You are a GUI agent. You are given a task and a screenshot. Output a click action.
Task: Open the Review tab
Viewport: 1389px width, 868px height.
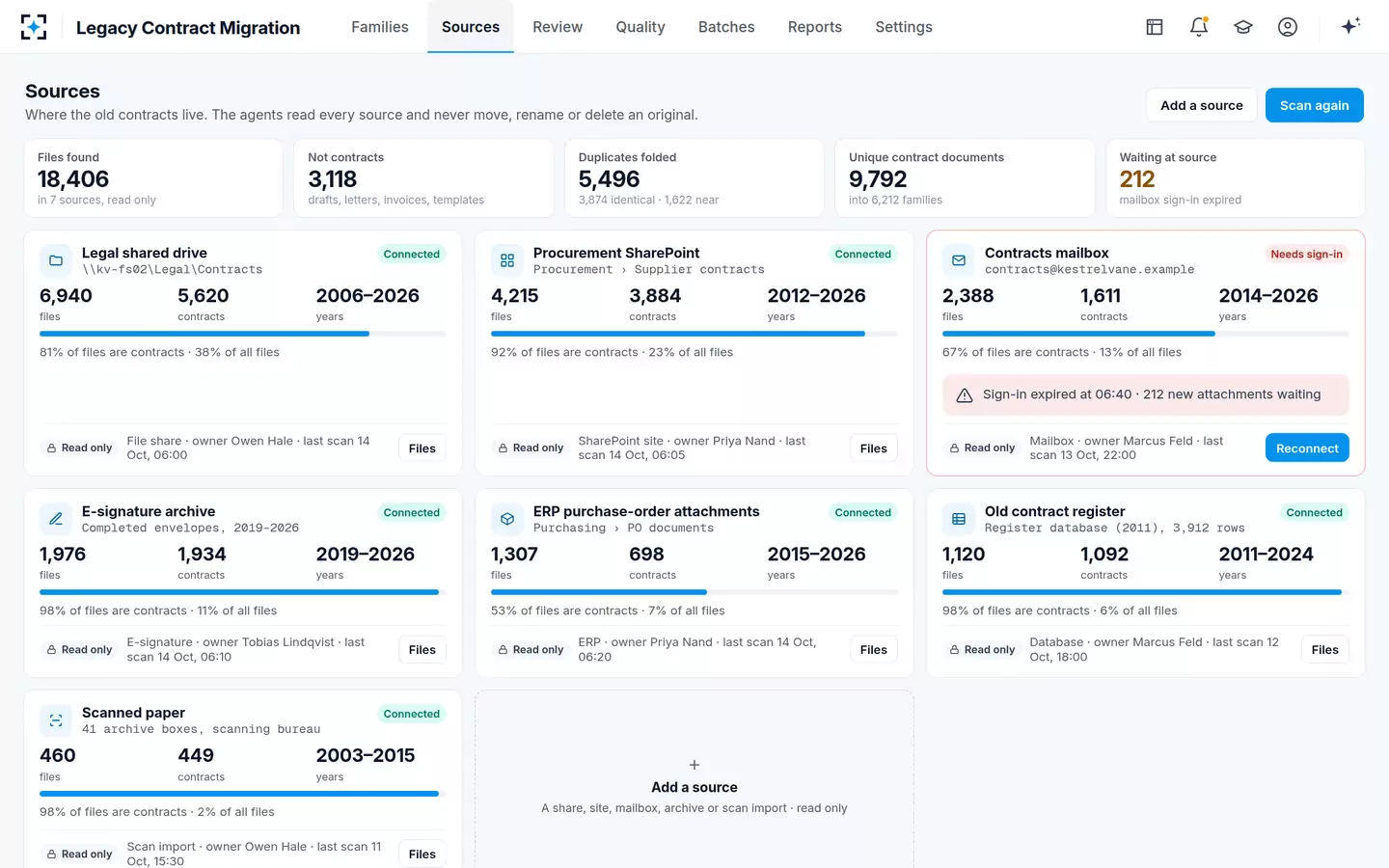[558, 27]
